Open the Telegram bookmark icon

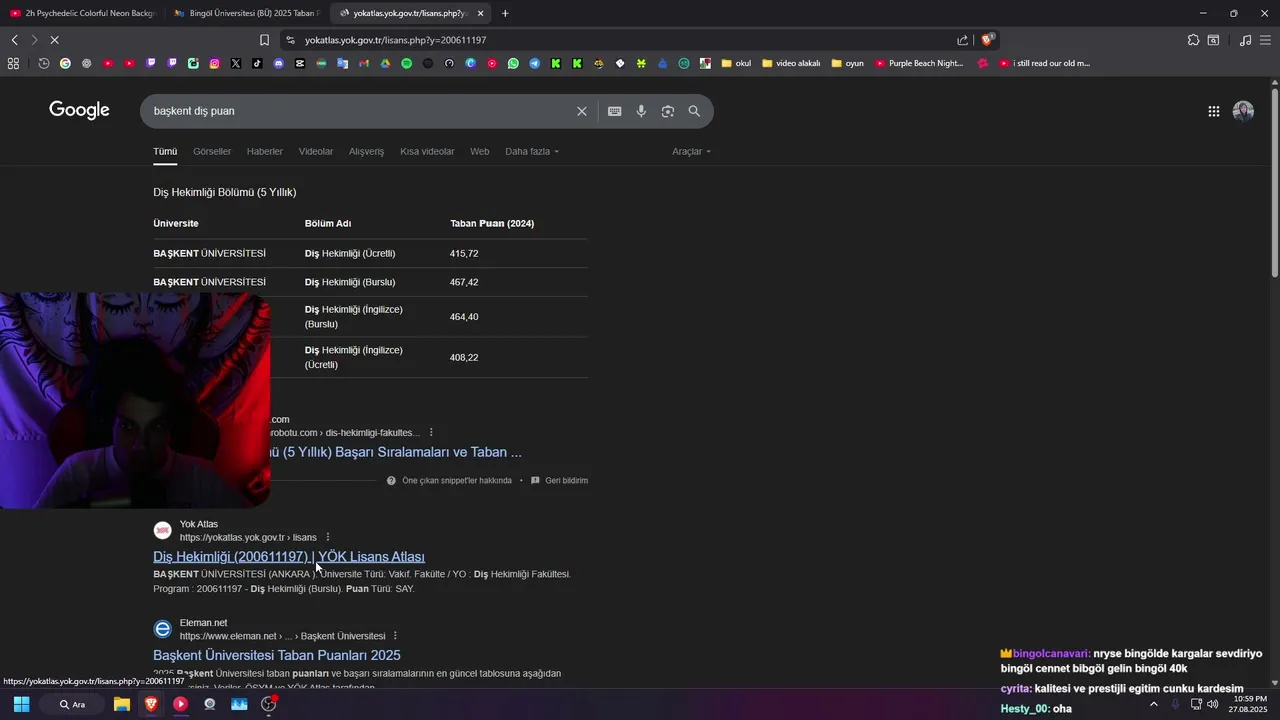click(x=534, y=63)
